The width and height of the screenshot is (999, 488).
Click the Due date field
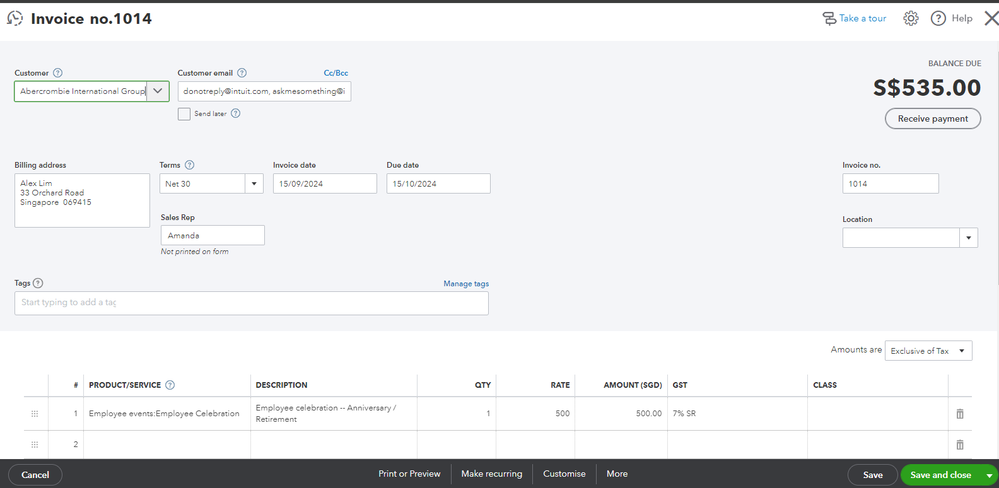click(x=438, y=183)
